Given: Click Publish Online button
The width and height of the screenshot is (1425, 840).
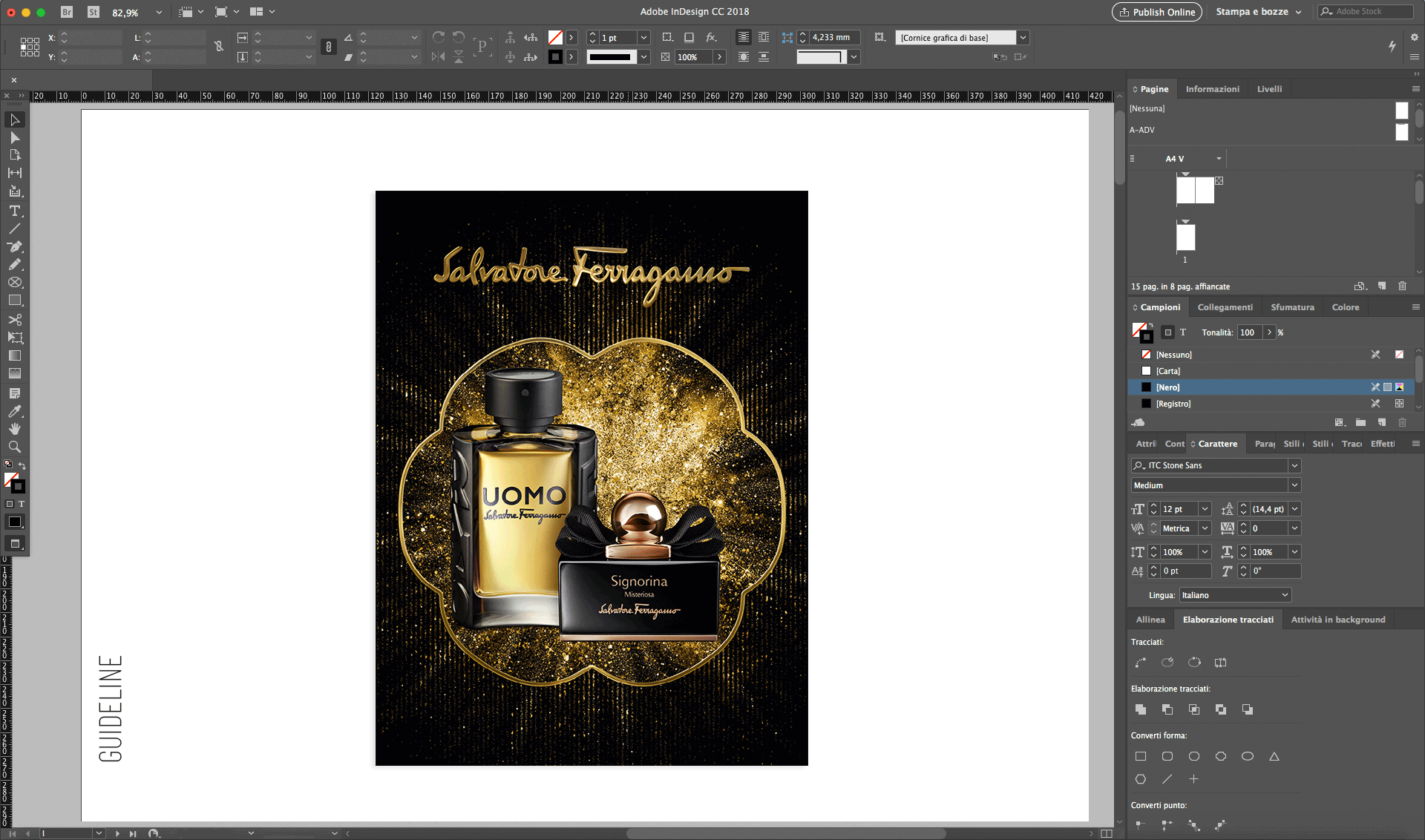Looking at the screenshot, I should coord(1157,12).
